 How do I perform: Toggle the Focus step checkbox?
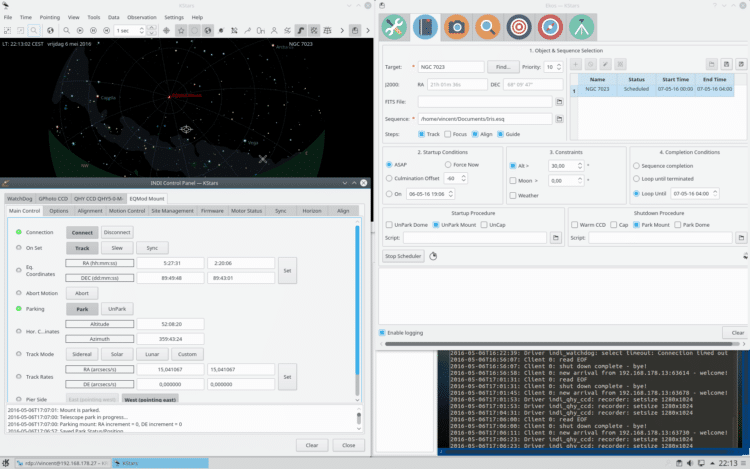click(x=448, y=134)
